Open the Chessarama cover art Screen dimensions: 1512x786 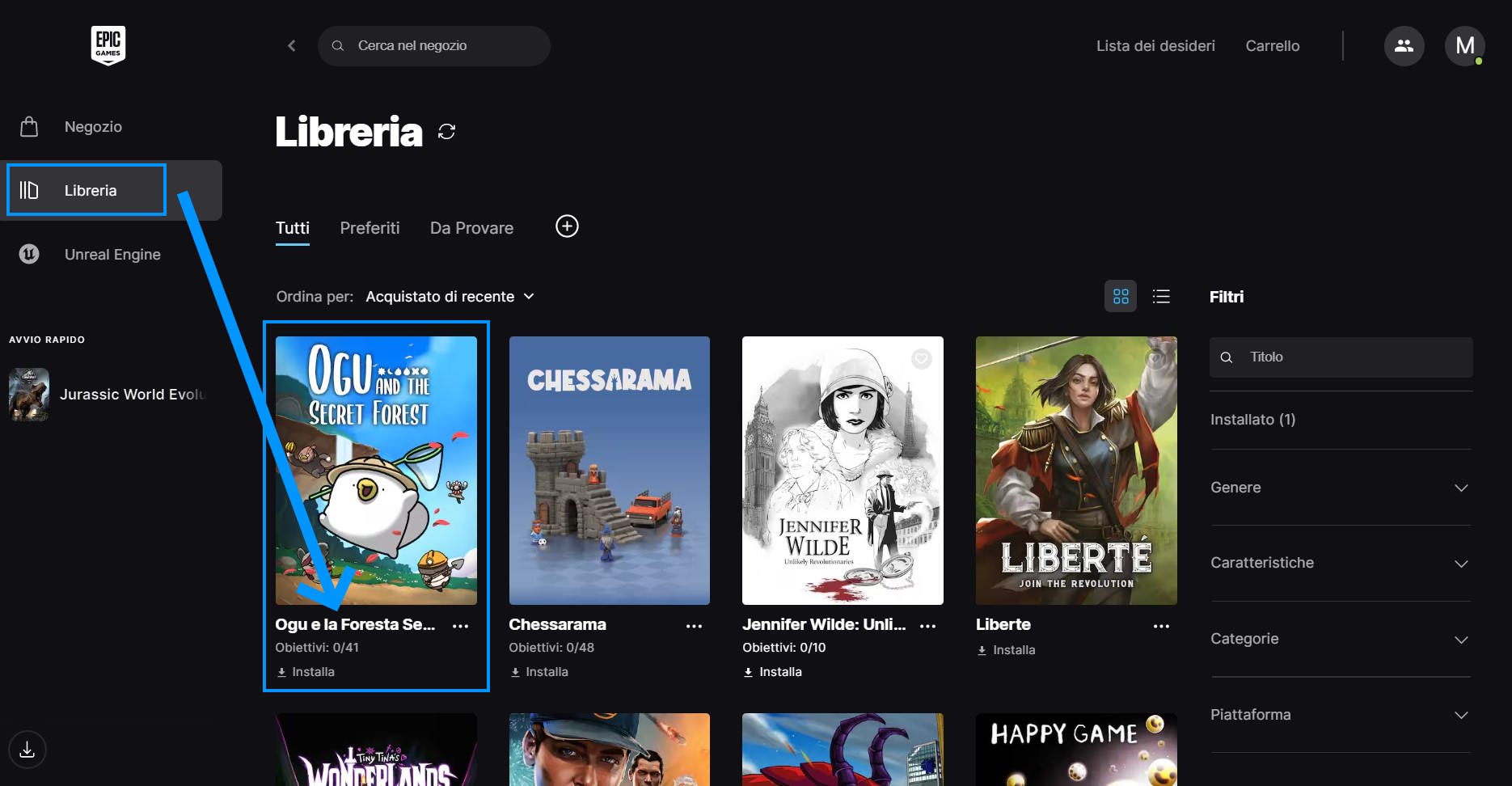(610, 471)
